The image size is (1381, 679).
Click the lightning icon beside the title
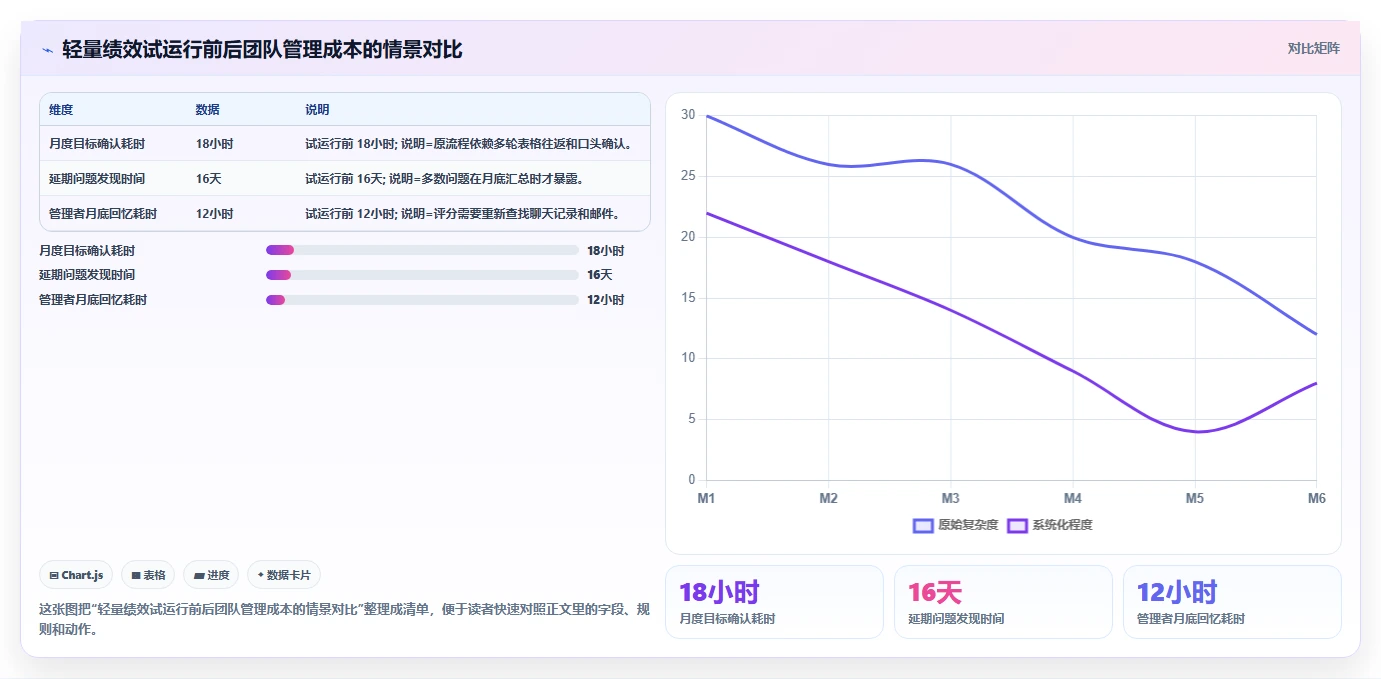(x=47, y=50)
